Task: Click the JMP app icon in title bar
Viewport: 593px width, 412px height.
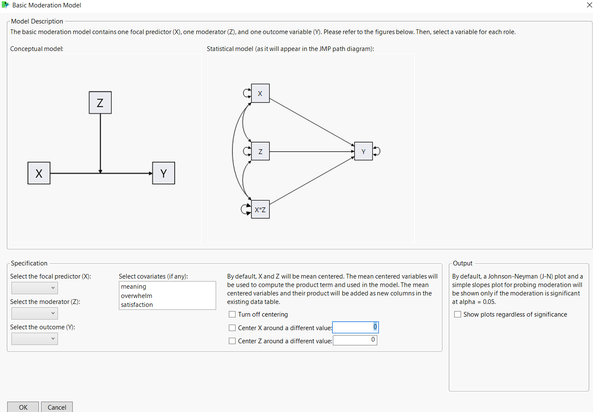Action: coord(5,5)
